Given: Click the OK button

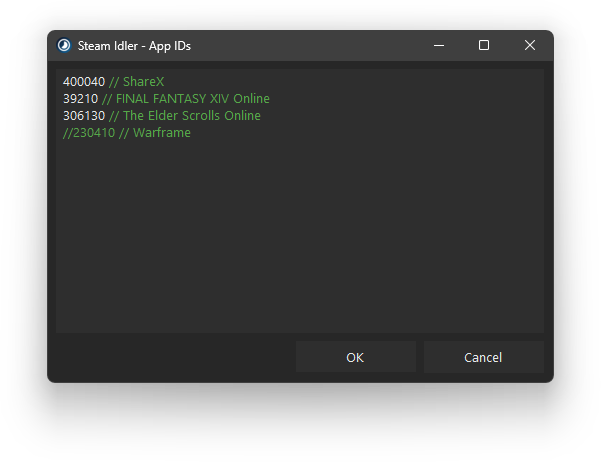Looking at the screenshot, I should [355, 357].
